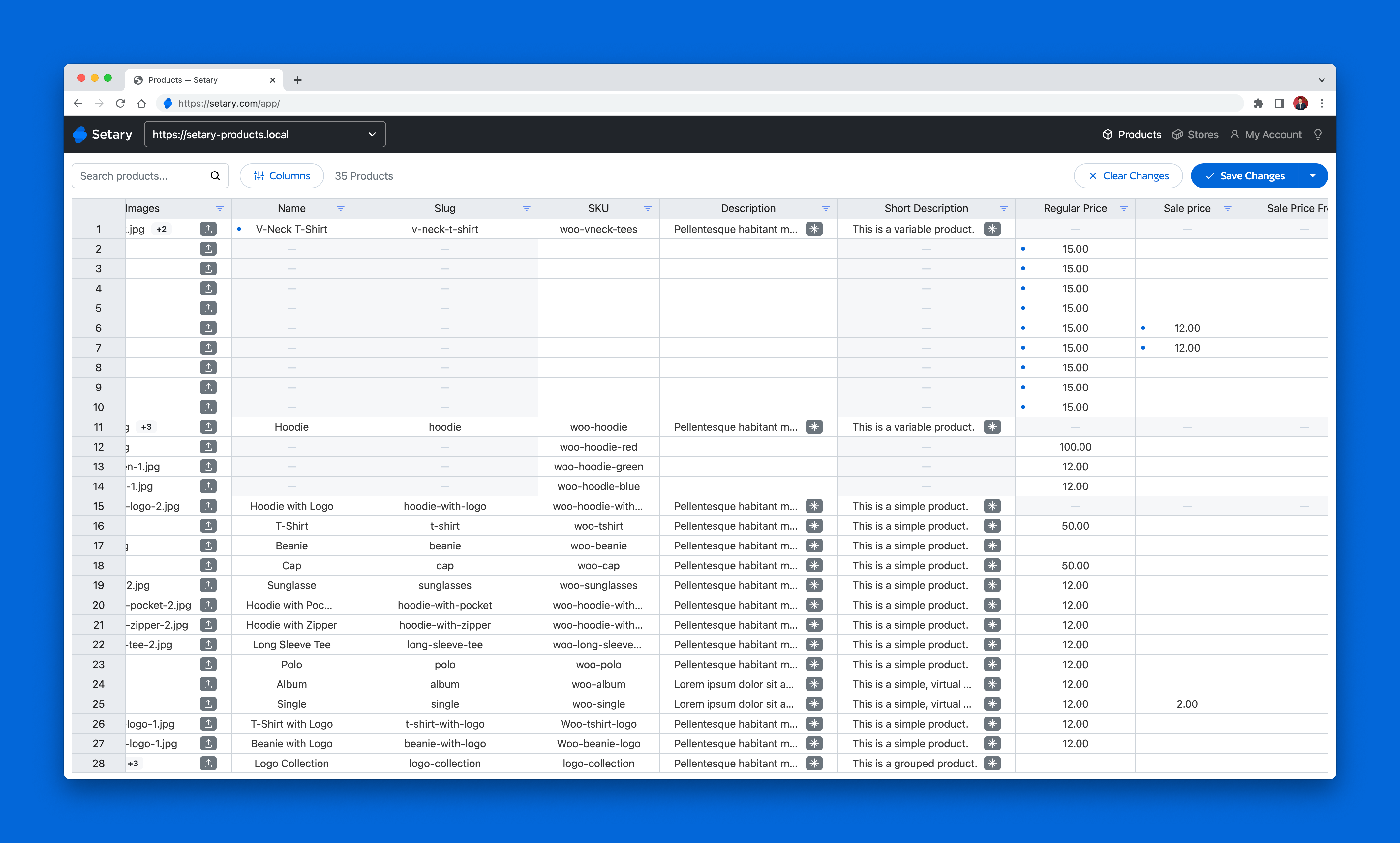This screenshot has height=843, width=1400.
Task: Open browser extensions puzzle icon
Action: 1258,103
